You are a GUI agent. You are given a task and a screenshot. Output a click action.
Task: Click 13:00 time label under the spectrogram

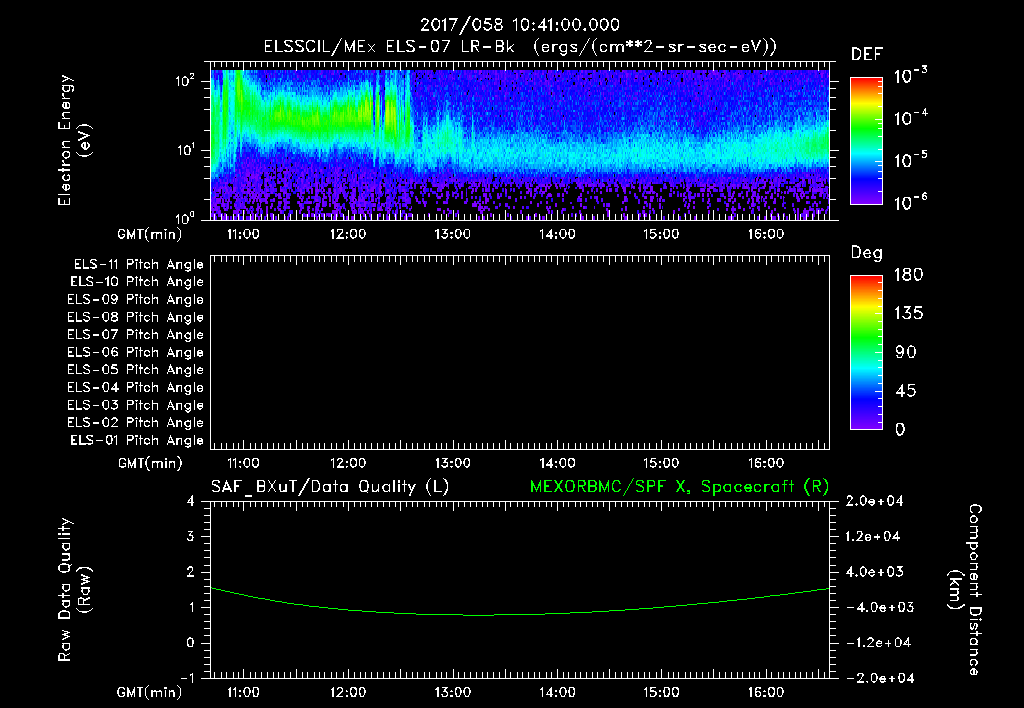point(452,234)
